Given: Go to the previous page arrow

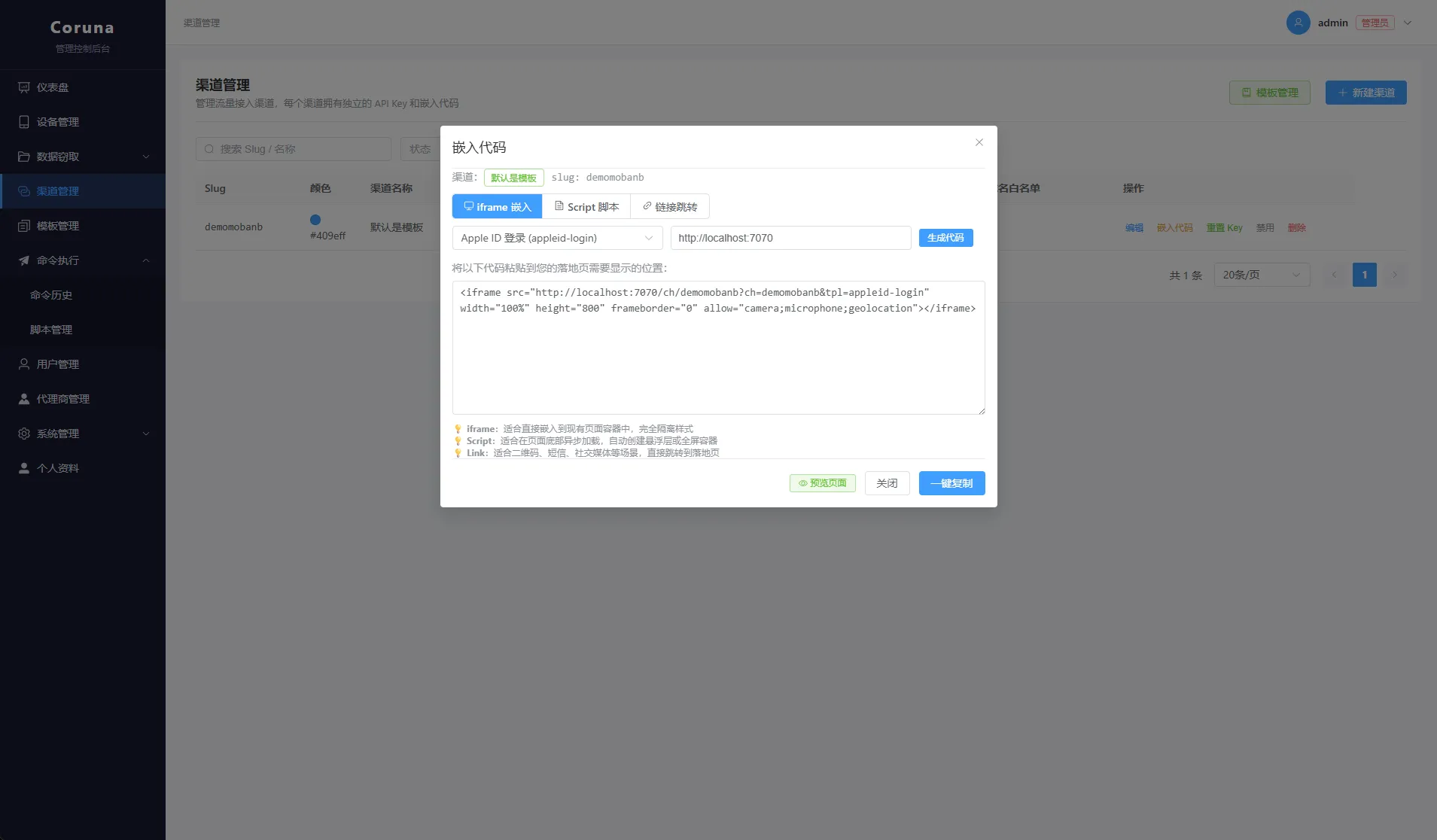Looking at the screenshot, I should pyautogui.click(x=1334, y=275).
